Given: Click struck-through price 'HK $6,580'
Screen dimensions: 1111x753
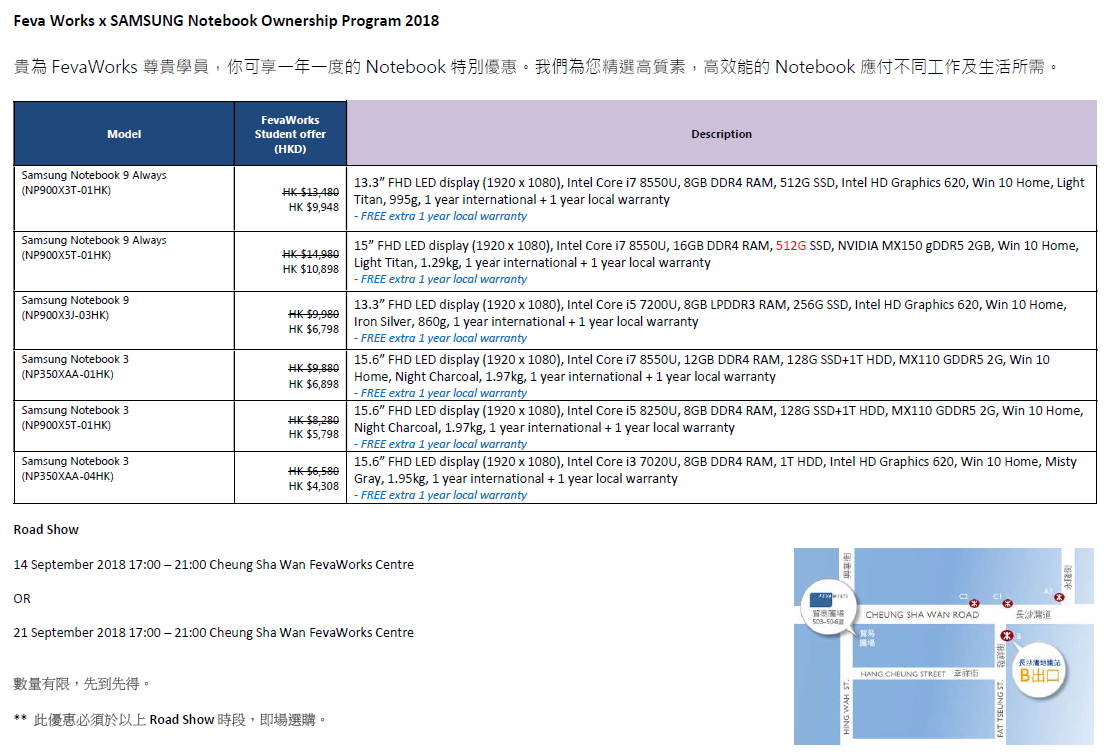Looking at the screenshot, I should (x=314, y=471).
